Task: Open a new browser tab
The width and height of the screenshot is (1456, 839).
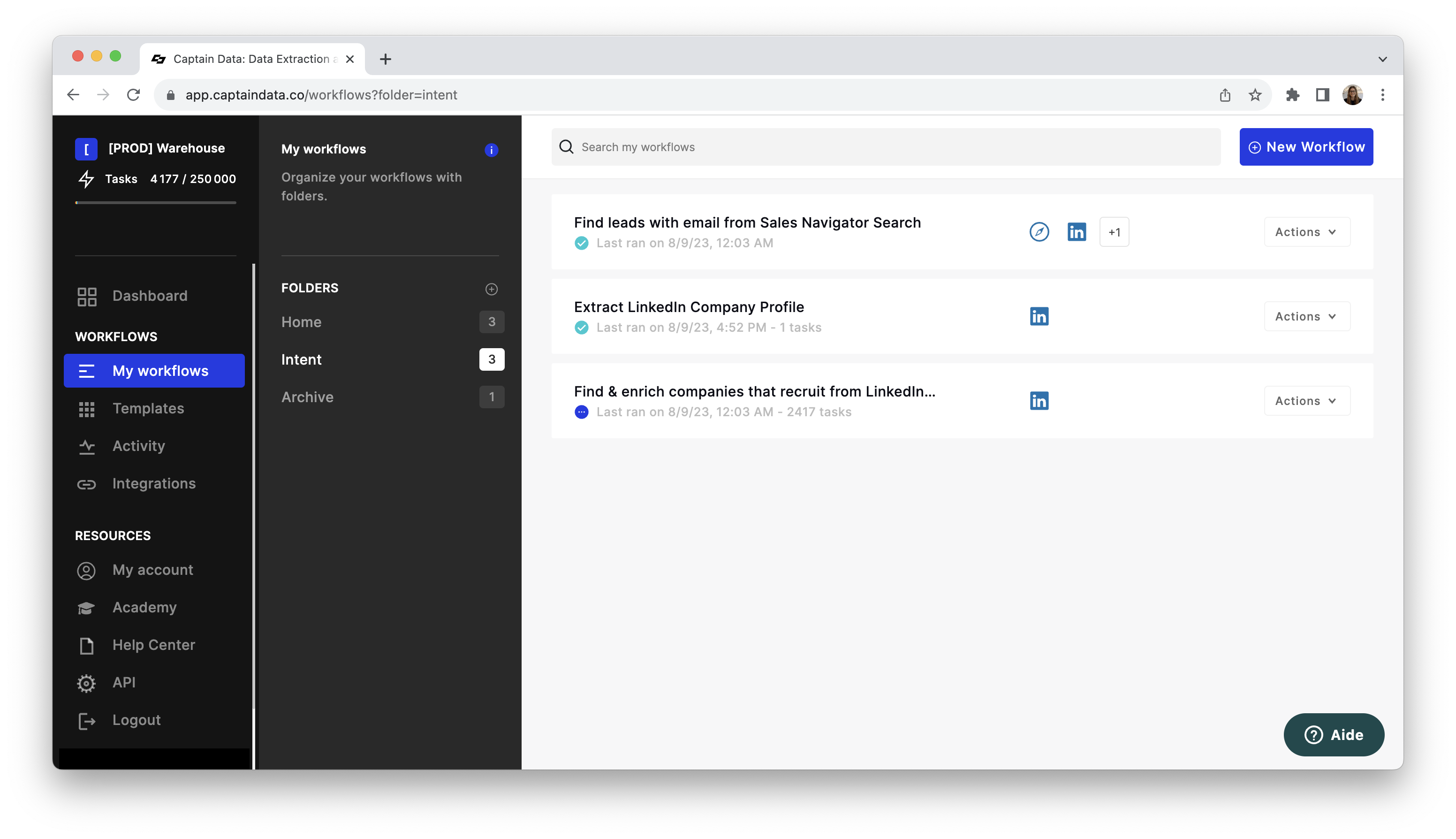Action: (385, 59)
